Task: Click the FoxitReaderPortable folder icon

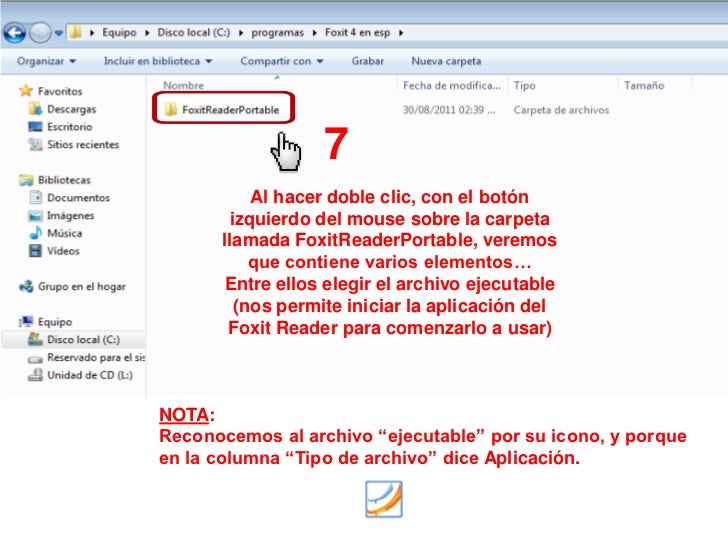Action: pos(171,110)
